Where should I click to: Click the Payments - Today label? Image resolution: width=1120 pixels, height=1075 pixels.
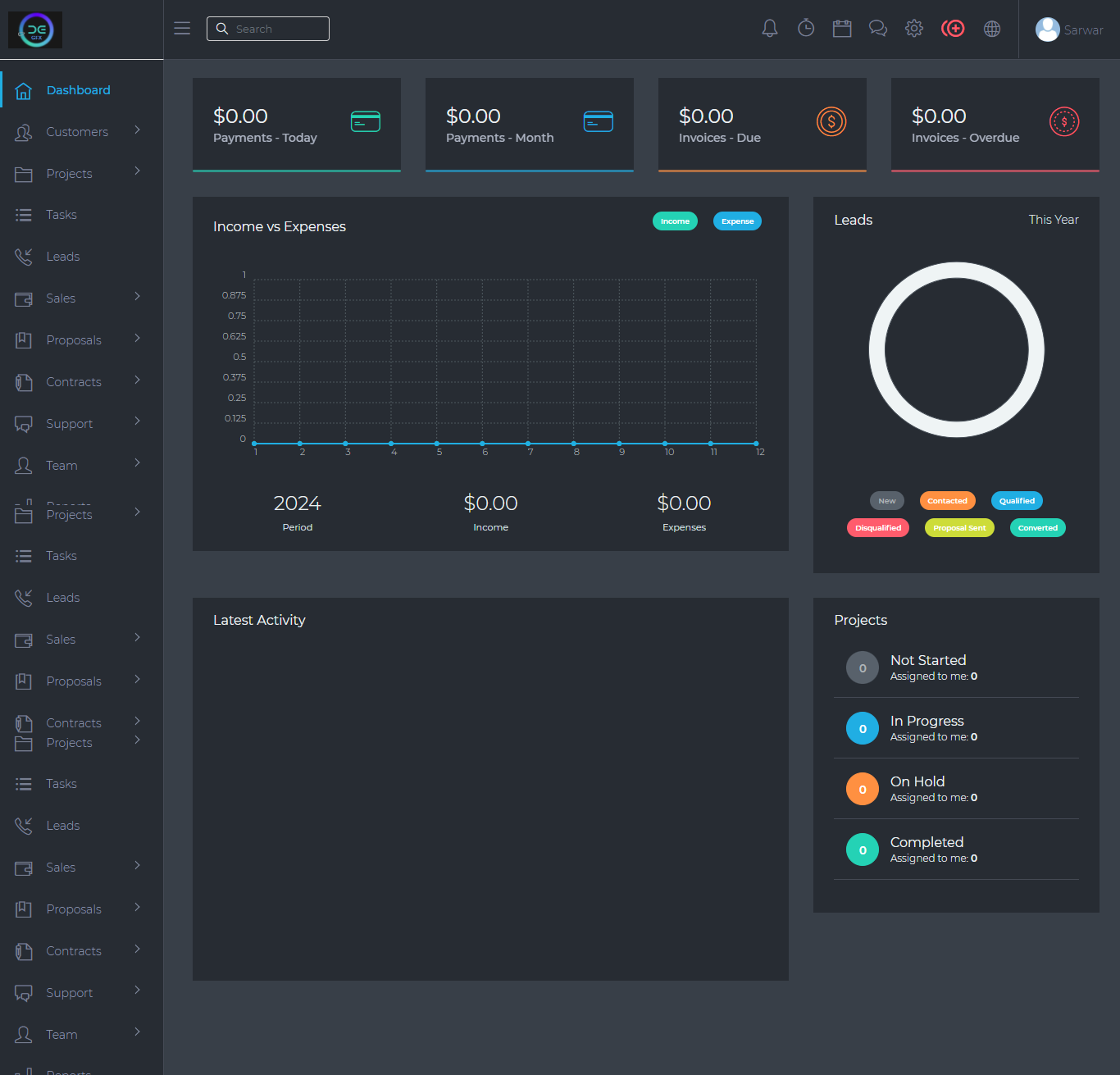[x=265, y=138]
